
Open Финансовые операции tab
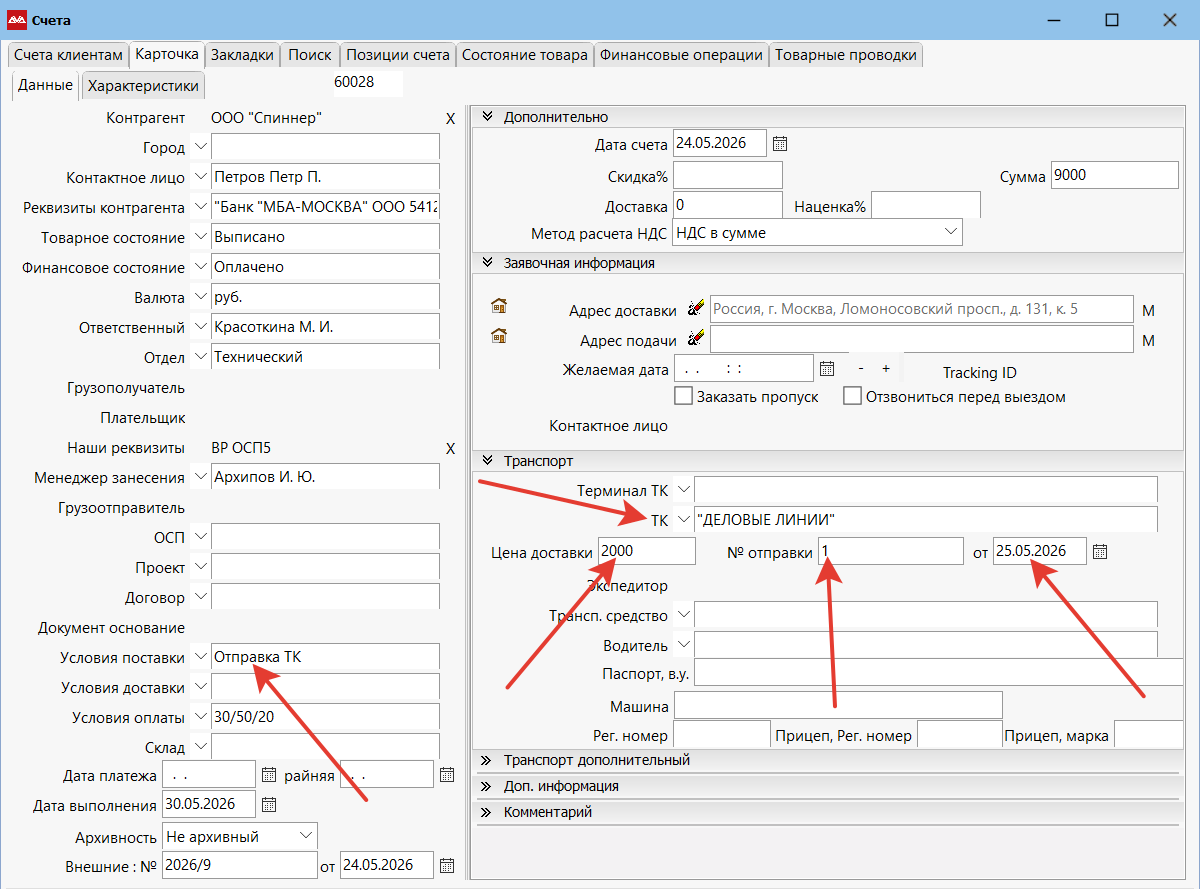pyautogui.click(x=682, y=55)
